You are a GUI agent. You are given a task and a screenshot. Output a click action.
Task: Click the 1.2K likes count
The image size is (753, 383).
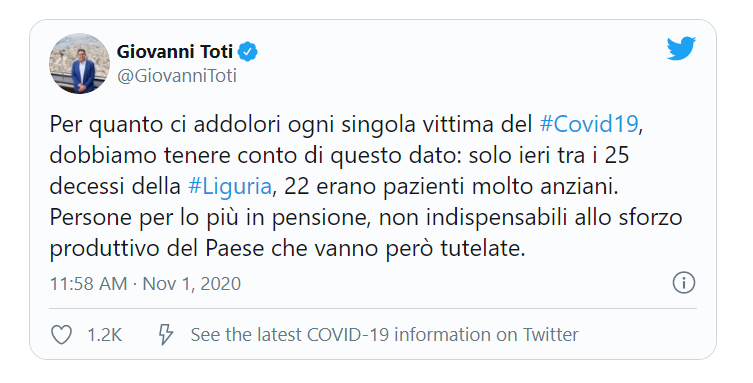tap(104, 335)
